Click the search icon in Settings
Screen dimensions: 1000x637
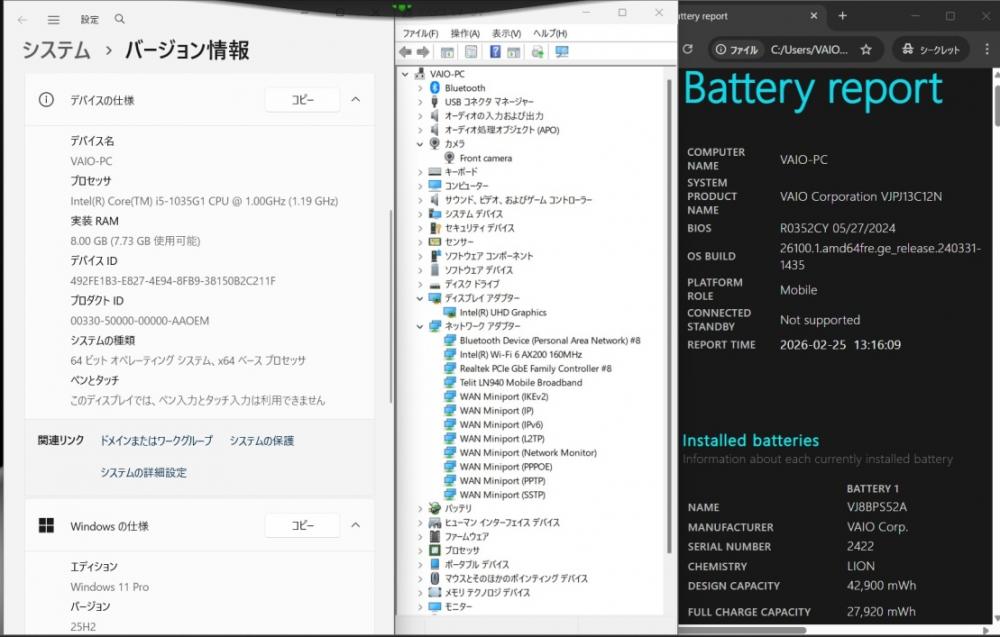tap(120, 19)
